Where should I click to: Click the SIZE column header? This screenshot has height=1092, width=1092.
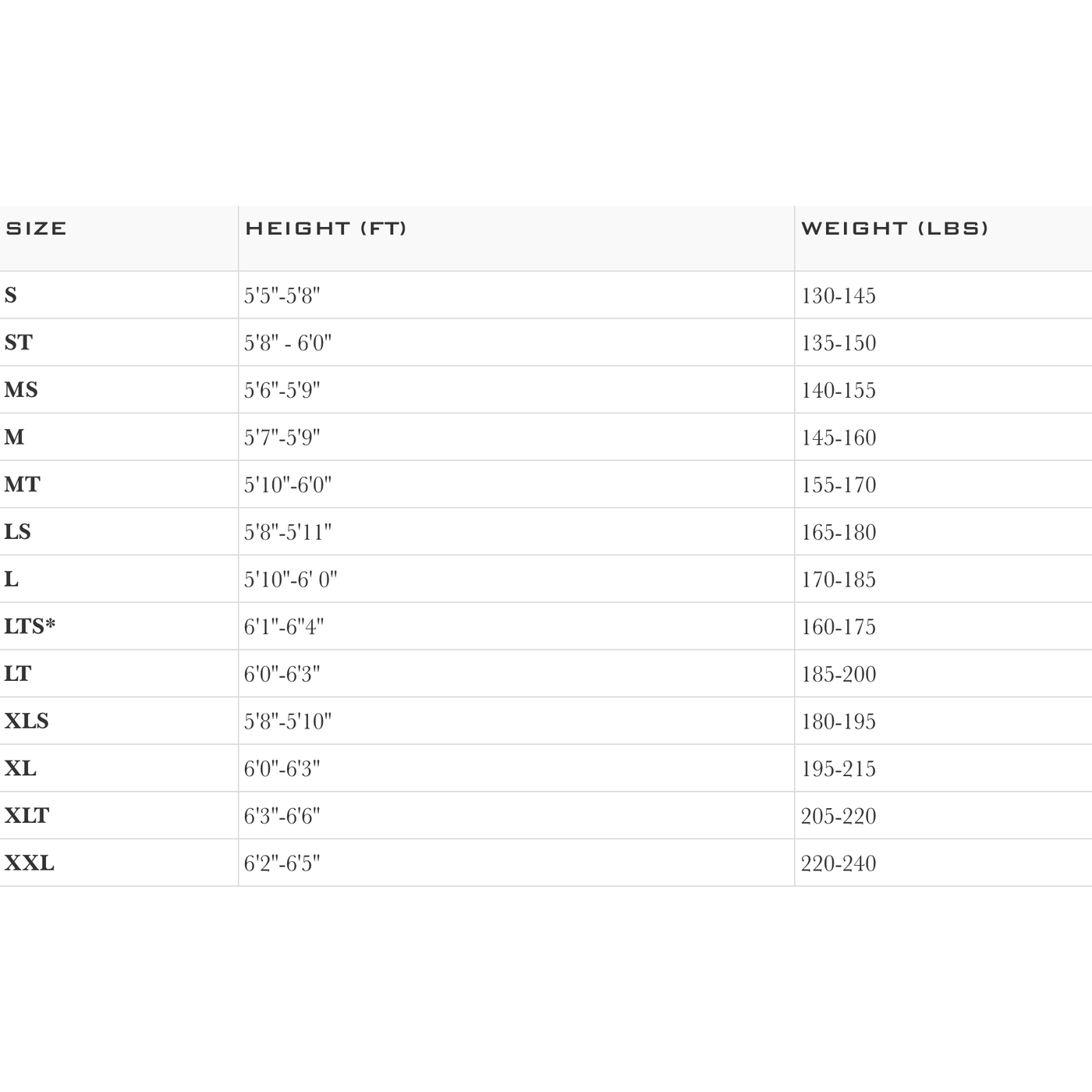[37, 229]
